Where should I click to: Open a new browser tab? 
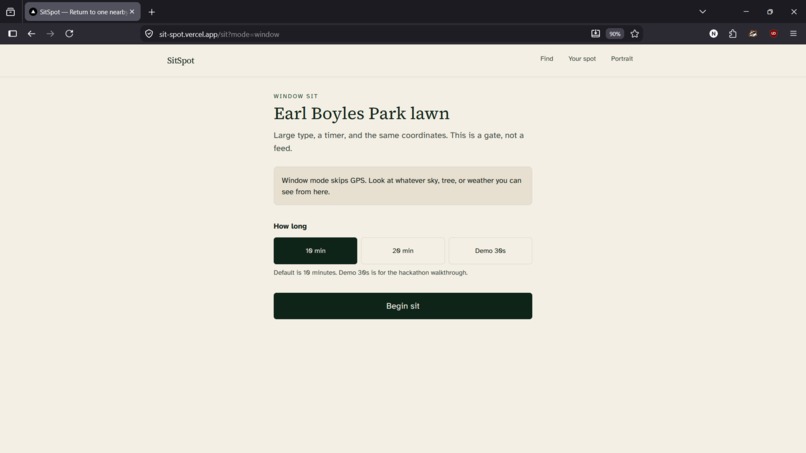[x=152, y=12]
